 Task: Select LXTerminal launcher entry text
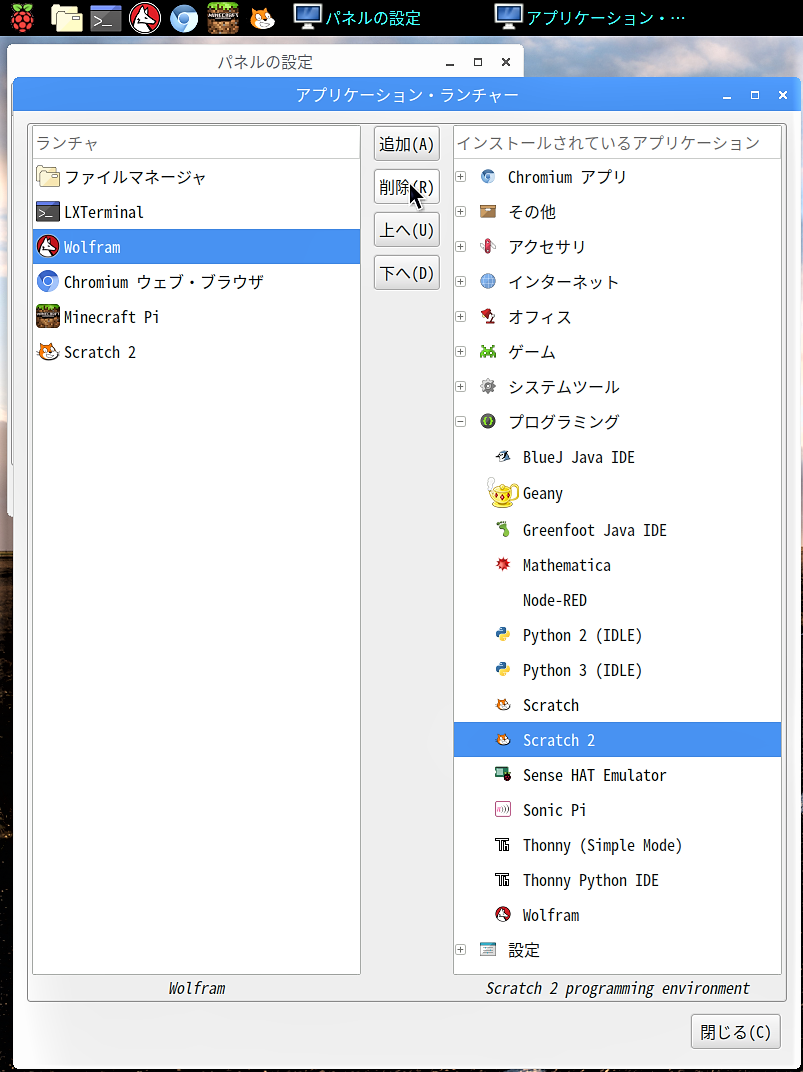[104, 212]
